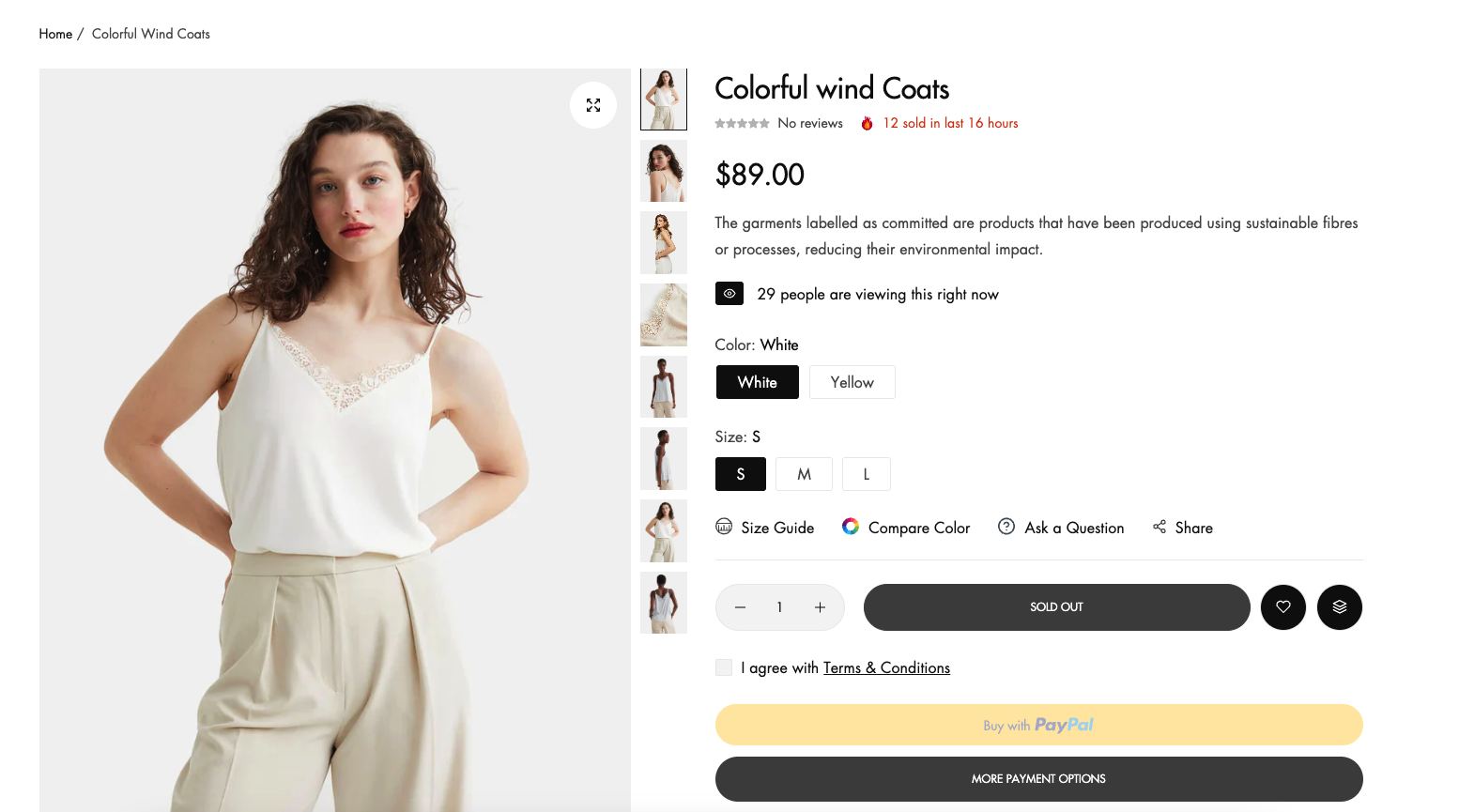This screenshot has width=1459, height=812.
Task: Open Compare Color tool
Action: point(906,528)
